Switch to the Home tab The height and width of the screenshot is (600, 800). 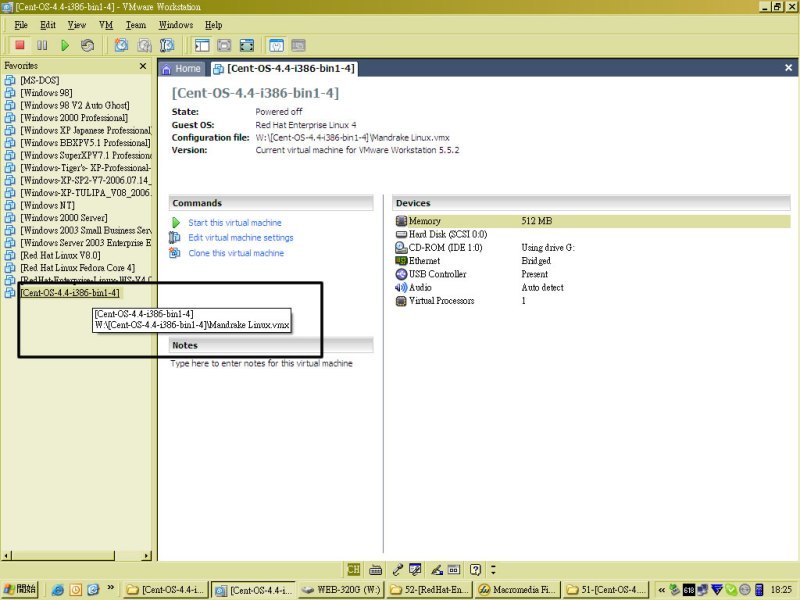(182, 68)
